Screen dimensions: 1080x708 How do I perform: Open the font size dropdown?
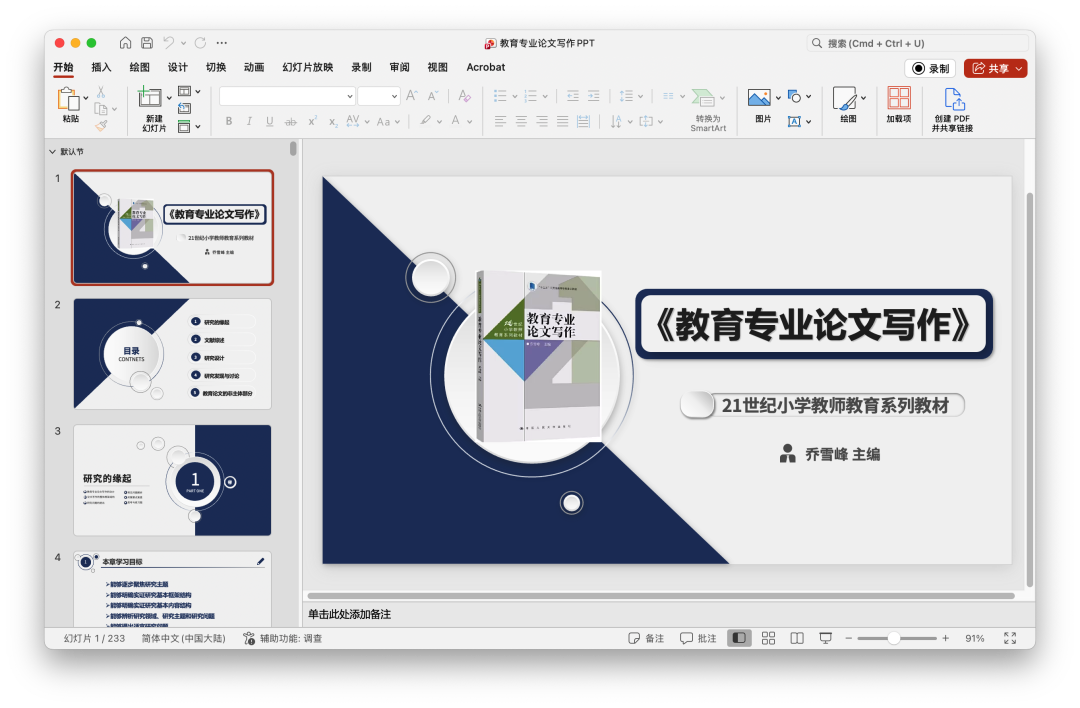[392, 95]
